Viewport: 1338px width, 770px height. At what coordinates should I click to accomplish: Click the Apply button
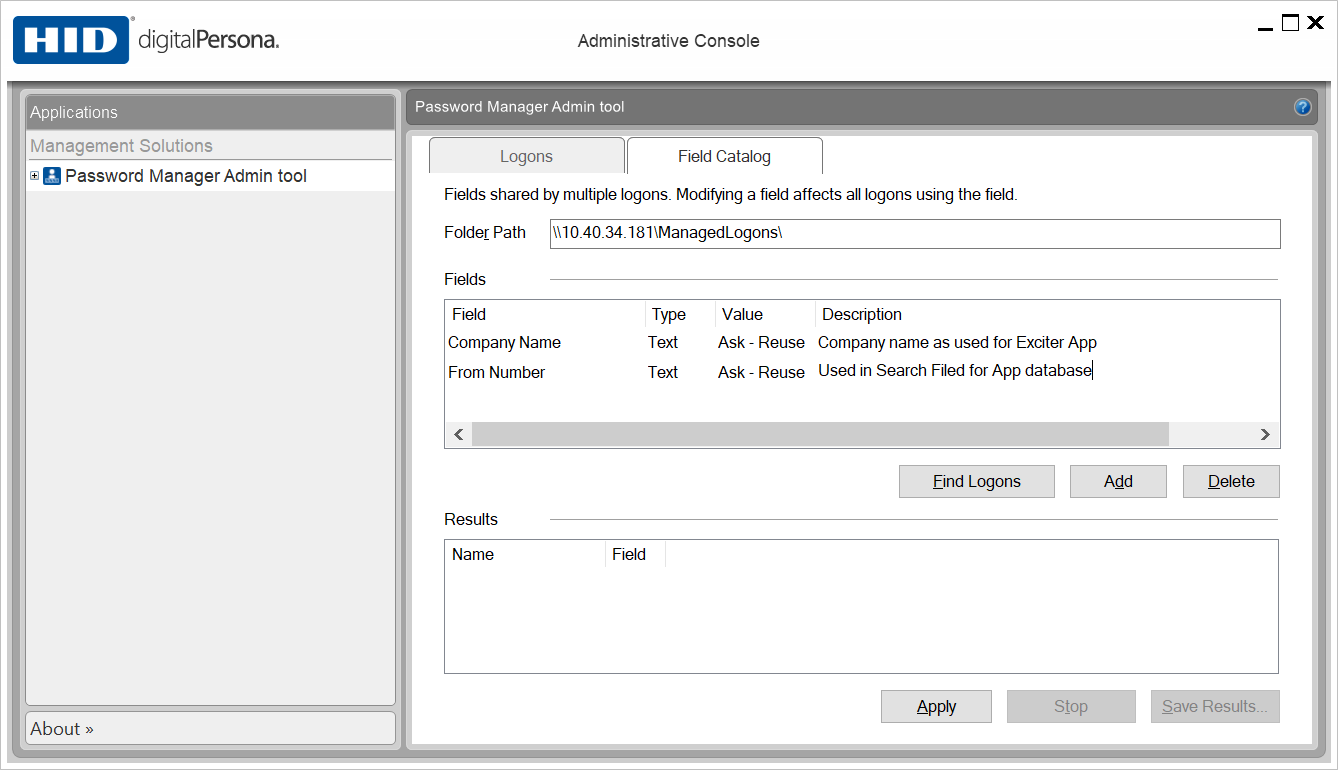point(936,706)
